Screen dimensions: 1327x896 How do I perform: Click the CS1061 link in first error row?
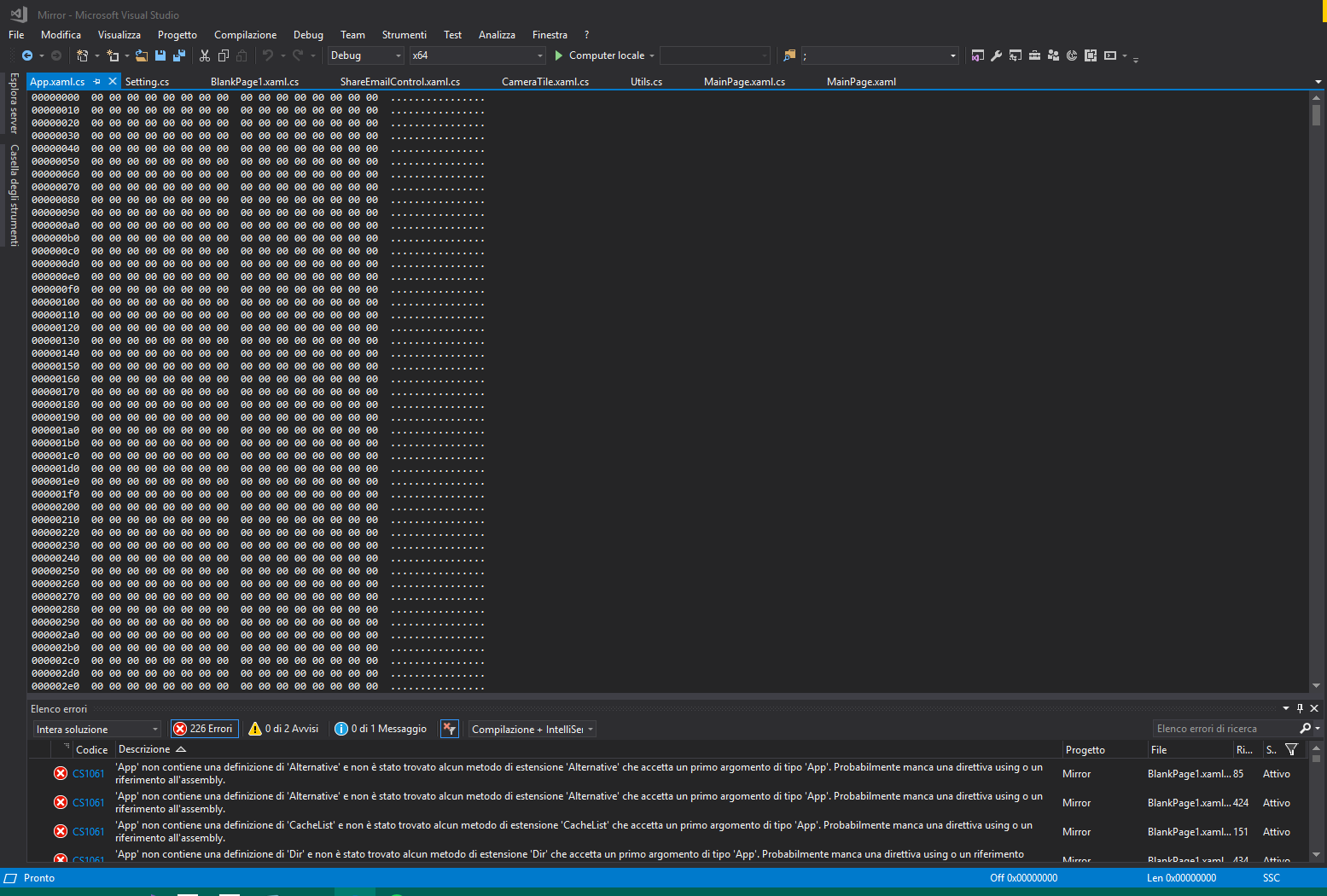(x=88, y=774)
